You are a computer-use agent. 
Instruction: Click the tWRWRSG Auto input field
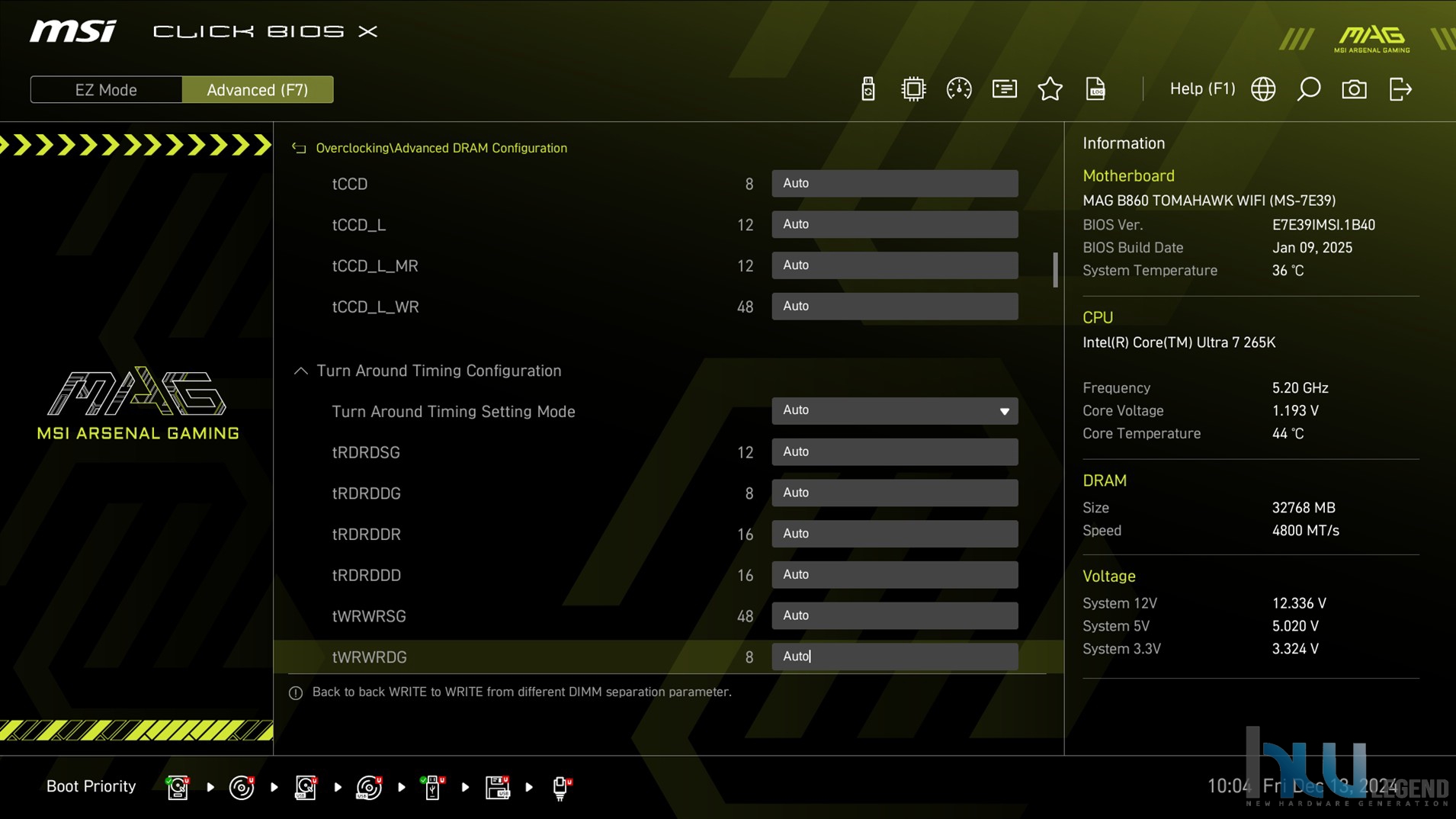click(894, 615)
